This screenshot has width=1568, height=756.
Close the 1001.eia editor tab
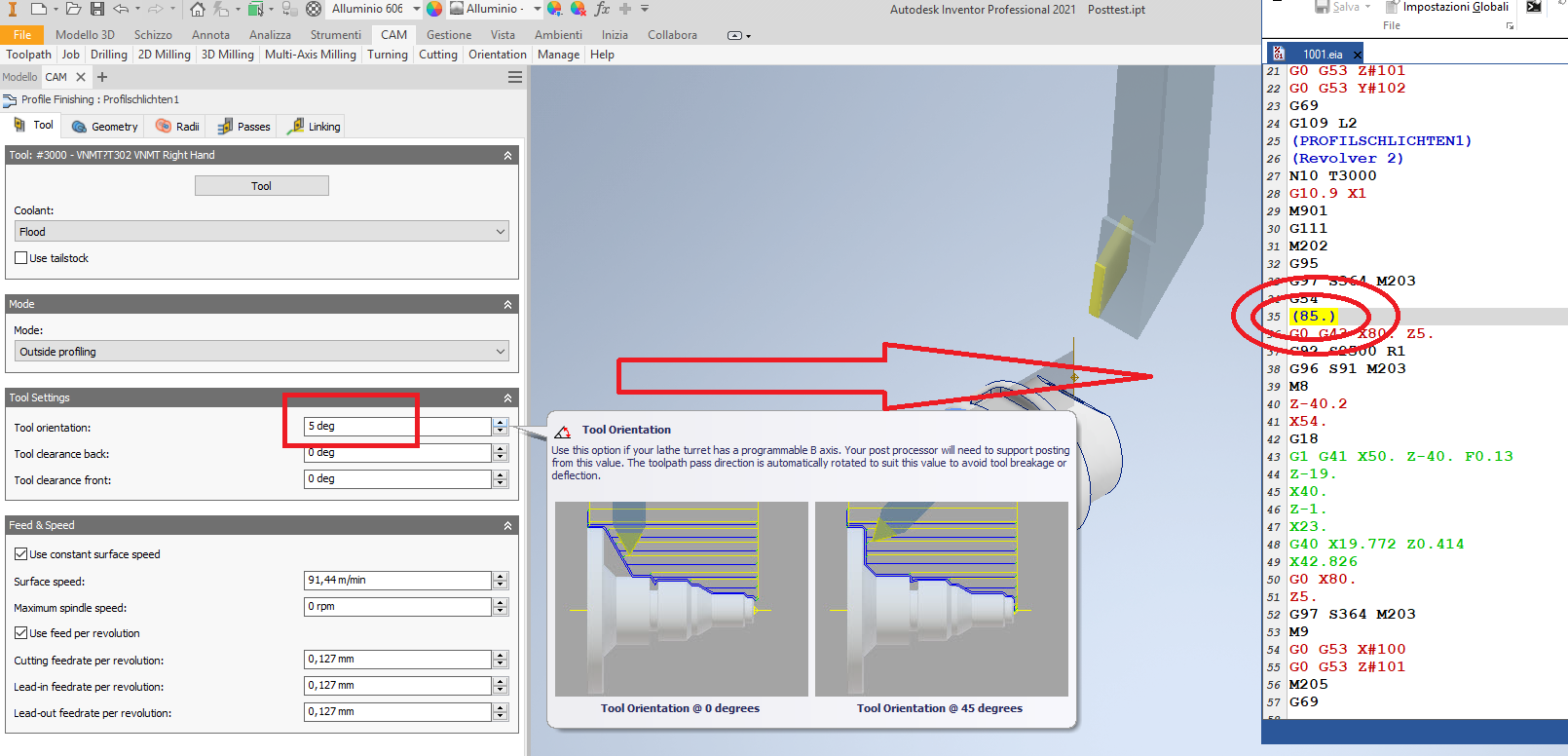point(1357,55)
